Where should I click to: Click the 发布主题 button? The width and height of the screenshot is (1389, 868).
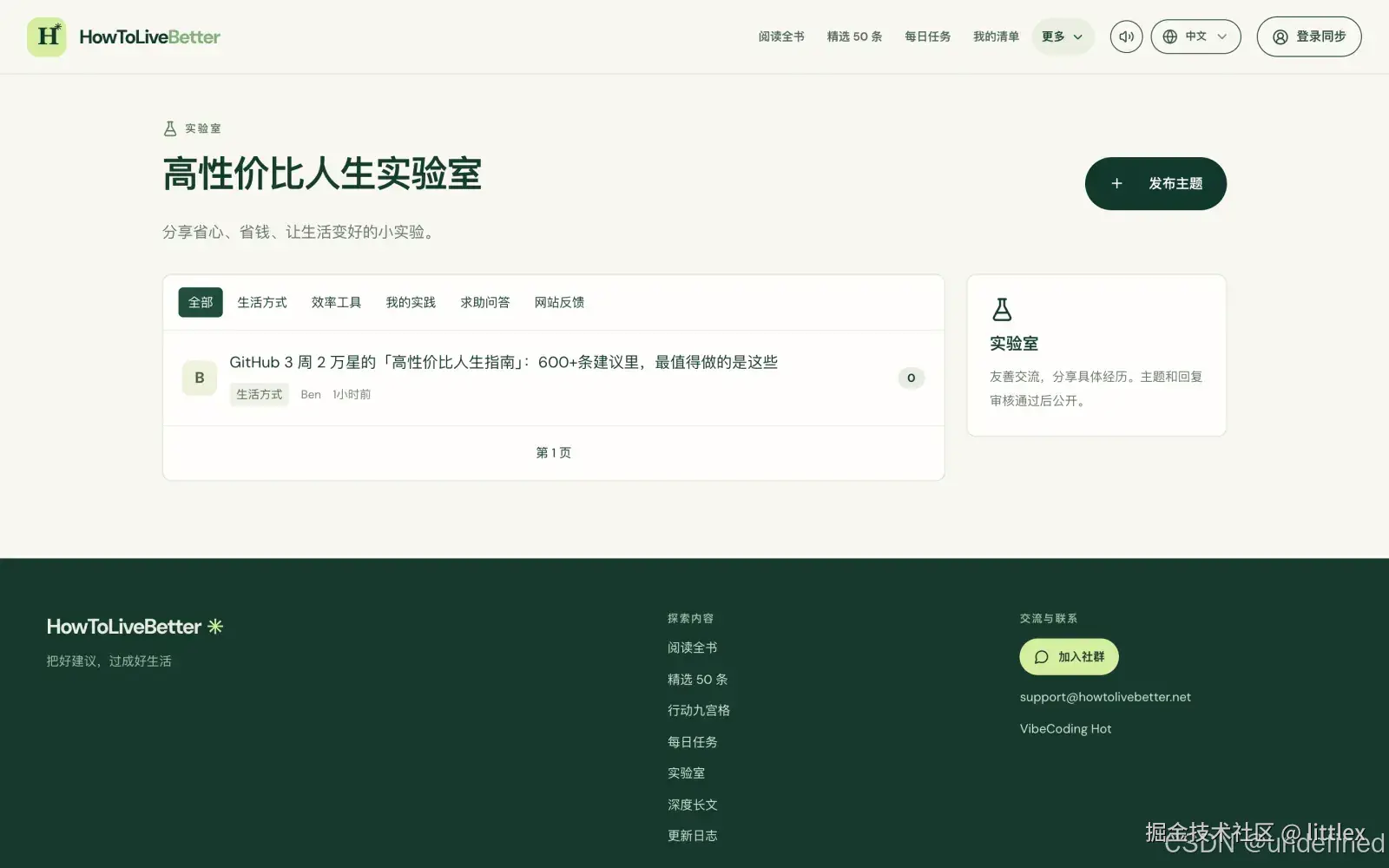(x=1155, y=183)
